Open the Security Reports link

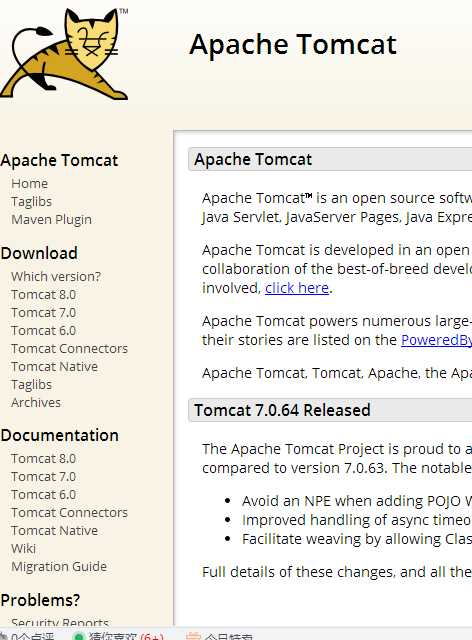click(x=60, y=622)
